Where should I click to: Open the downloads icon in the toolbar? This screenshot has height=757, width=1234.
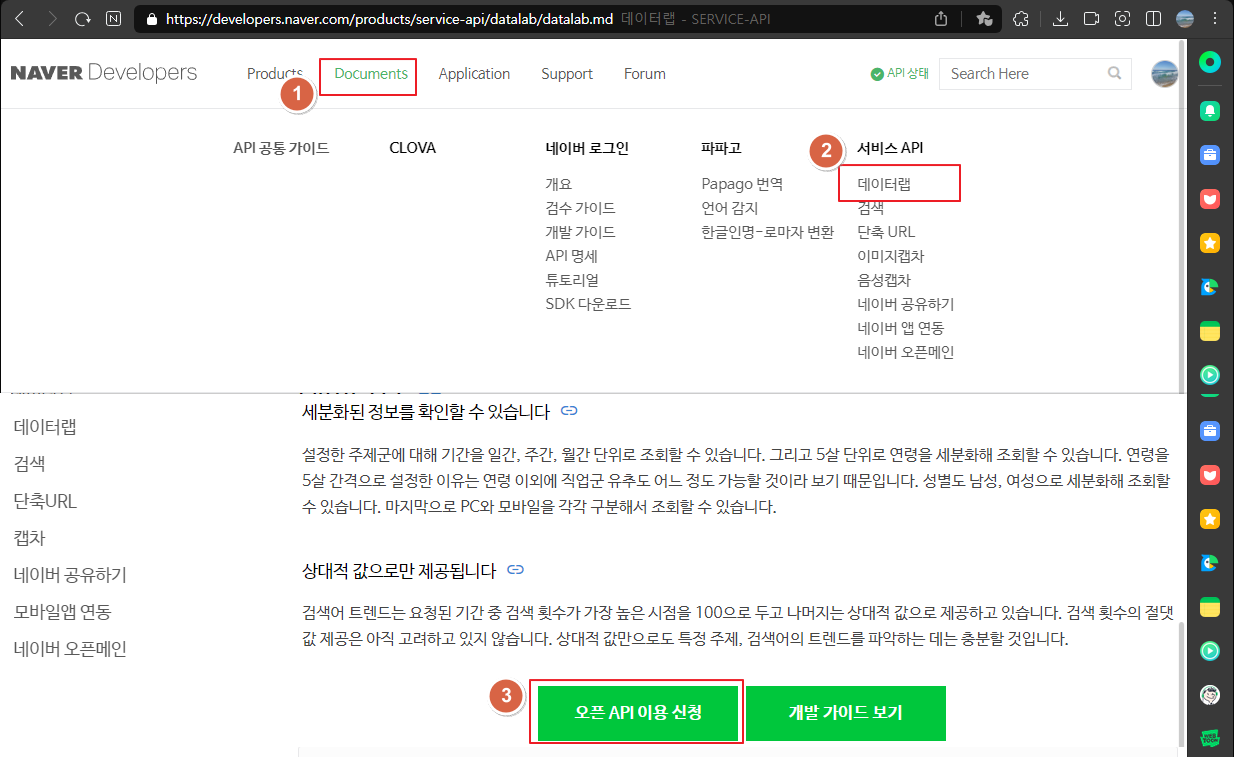coord(1061,19)
